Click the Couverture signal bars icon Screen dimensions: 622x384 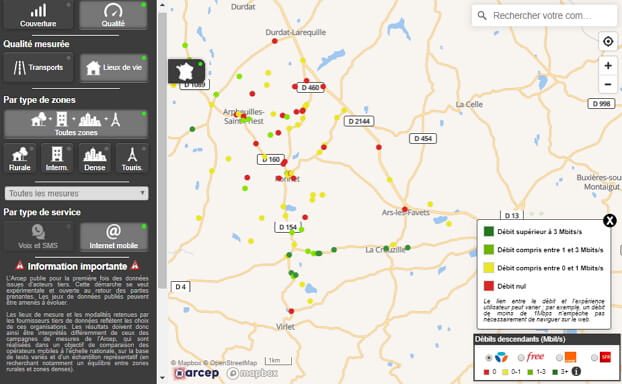tap(38, 10)
